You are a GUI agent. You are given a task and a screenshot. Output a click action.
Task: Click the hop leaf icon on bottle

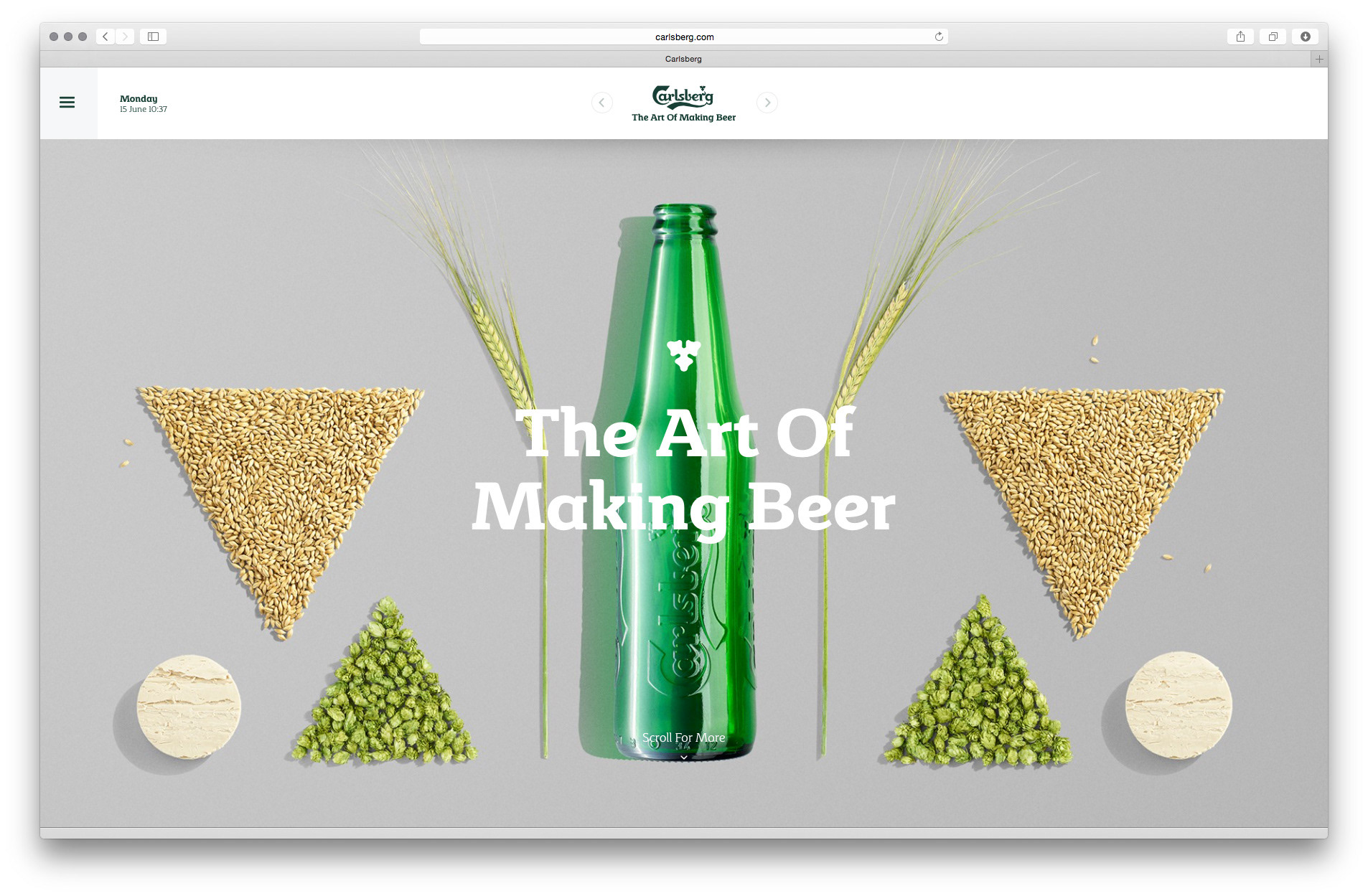click(x=683, y=355)
